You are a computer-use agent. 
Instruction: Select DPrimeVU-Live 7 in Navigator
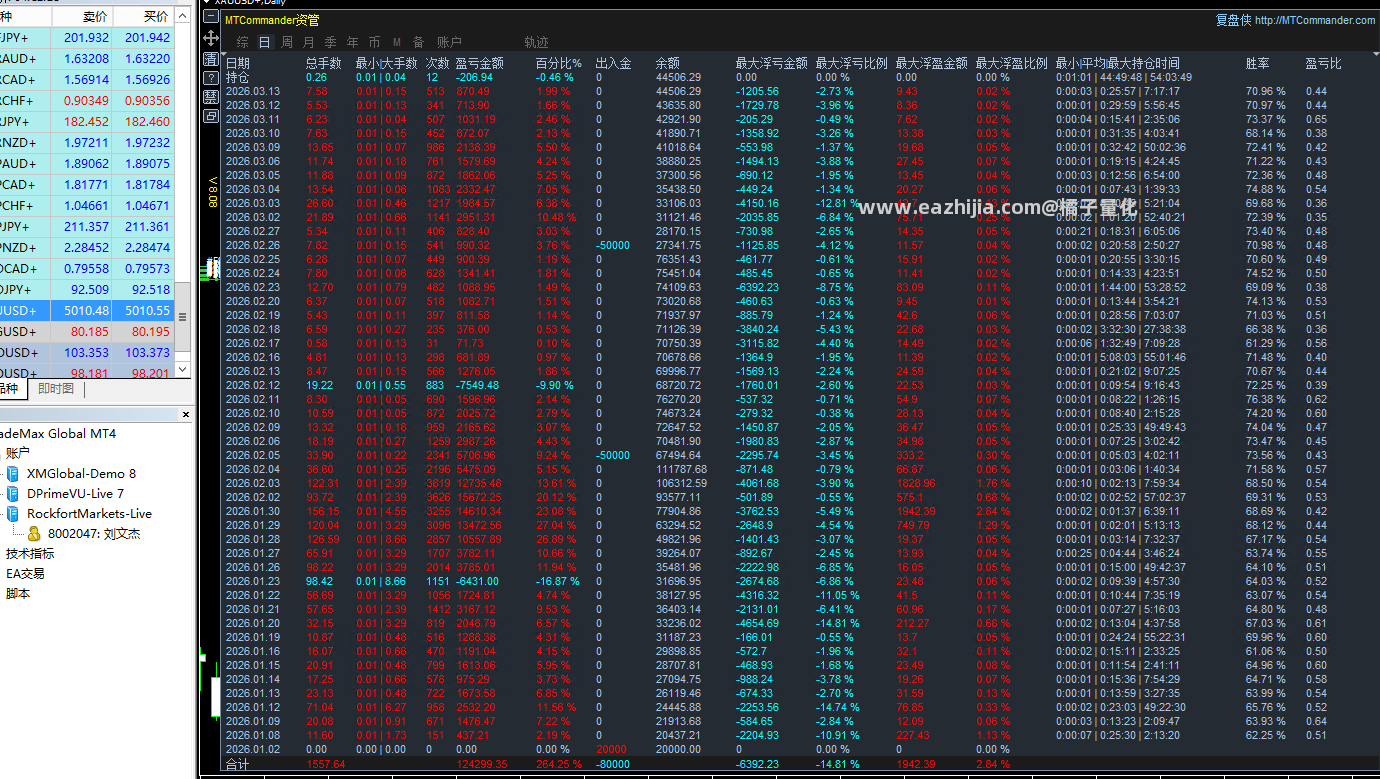point(75,494)
